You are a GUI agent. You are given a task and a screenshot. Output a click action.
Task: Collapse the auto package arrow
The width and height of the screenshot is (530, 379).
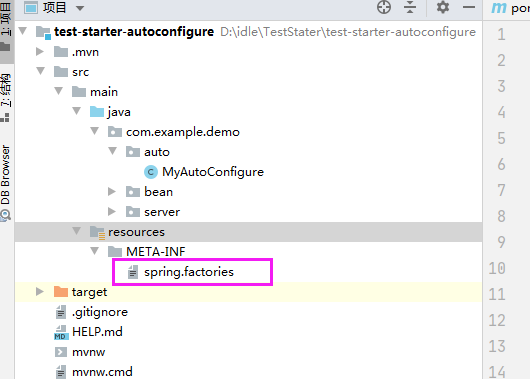[113, 151]
